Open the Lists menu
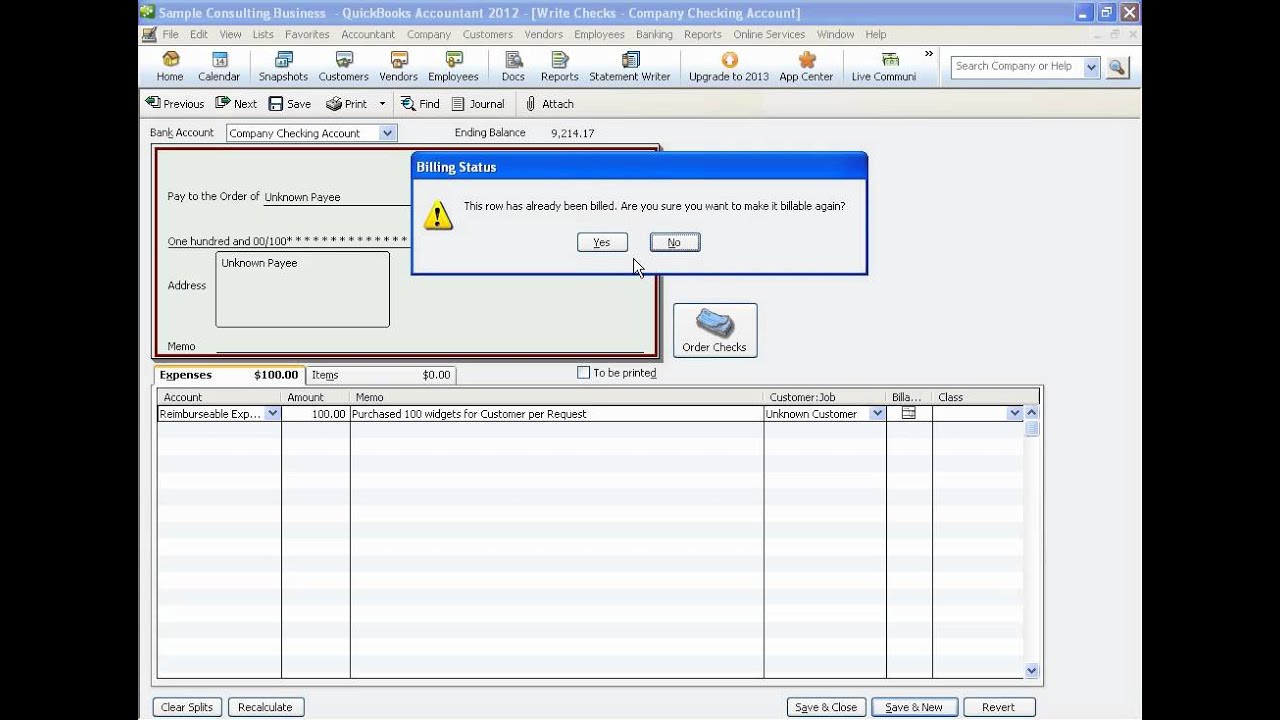 (x=263, y=34)
